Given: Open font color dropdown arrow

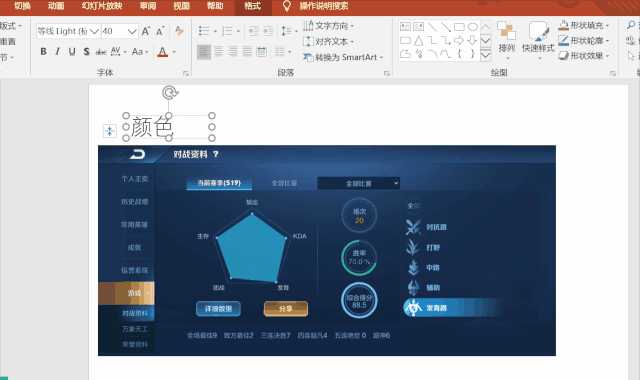Looking at the screenshot, I should click(x=174, y=52).
